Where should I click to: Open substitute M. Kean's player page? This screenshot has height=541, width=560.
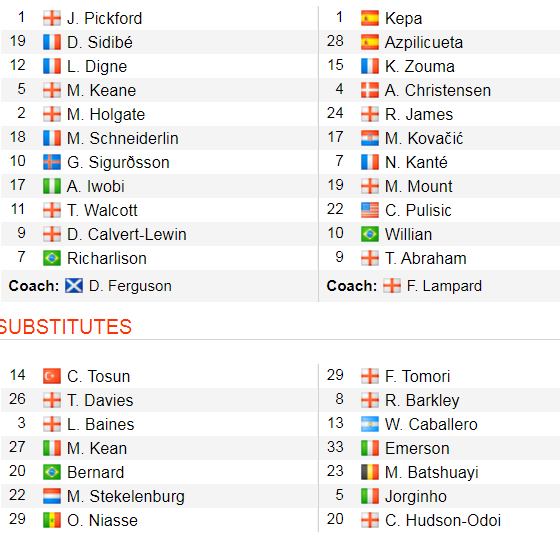click(x=97, y=448)
